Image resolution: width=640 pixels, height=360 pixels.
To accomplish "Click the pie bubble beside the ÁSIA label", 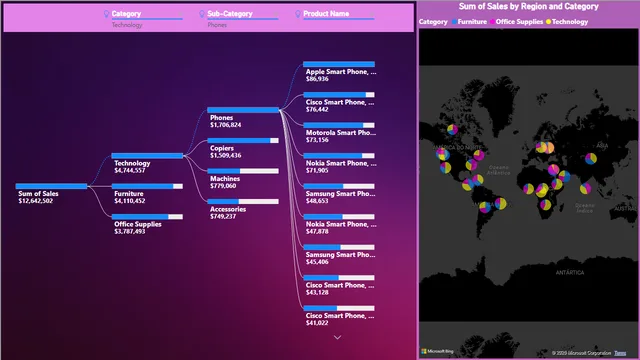I will point(591,158).
